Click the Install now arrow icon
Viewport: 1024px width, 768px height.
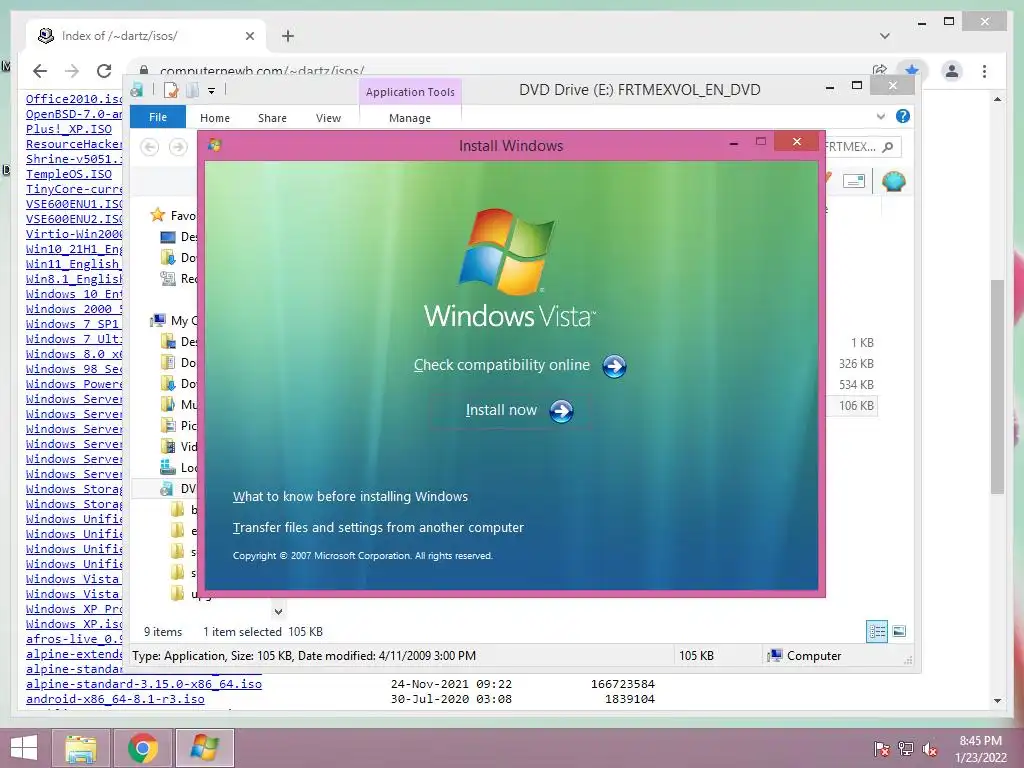click(x=561, y=411)
